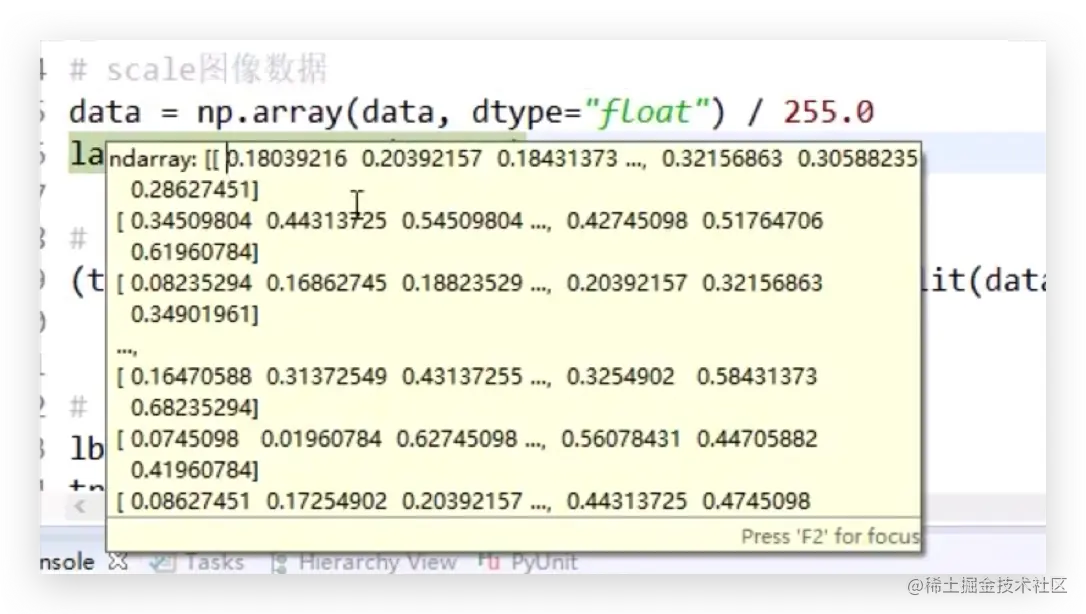
Task: Click value 0.56078431 in tooltip
Action: tap(621, 439)
